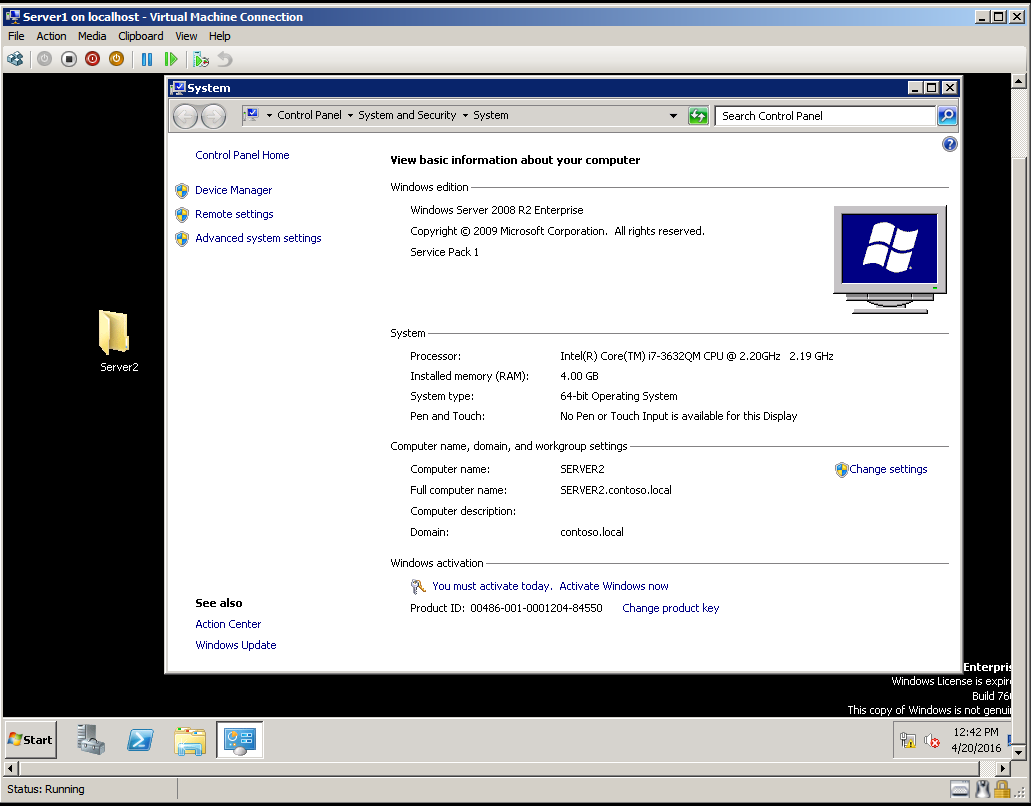Open the address bar history dropdown
The height and width of the screenshot is (806, 1031).
pyautogui.click(x=673, y=116)
